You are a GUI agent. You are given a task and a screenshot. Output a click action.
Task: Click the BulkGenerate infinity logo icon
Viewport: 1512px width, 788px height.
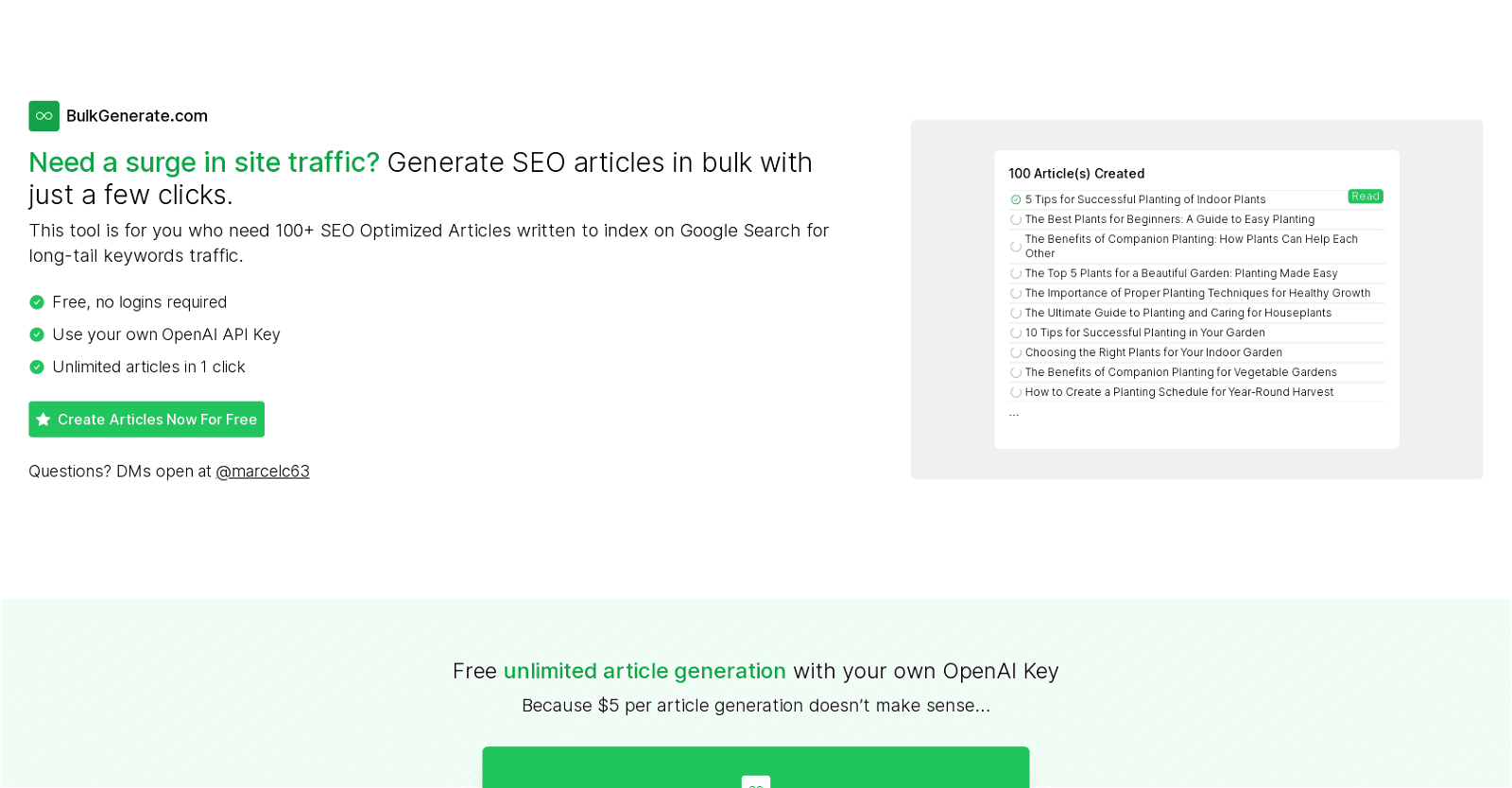pos(43,116)
